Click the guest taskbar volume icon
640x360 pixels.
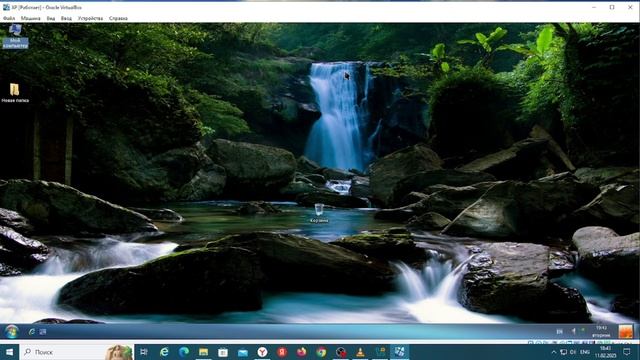point(573,331)
